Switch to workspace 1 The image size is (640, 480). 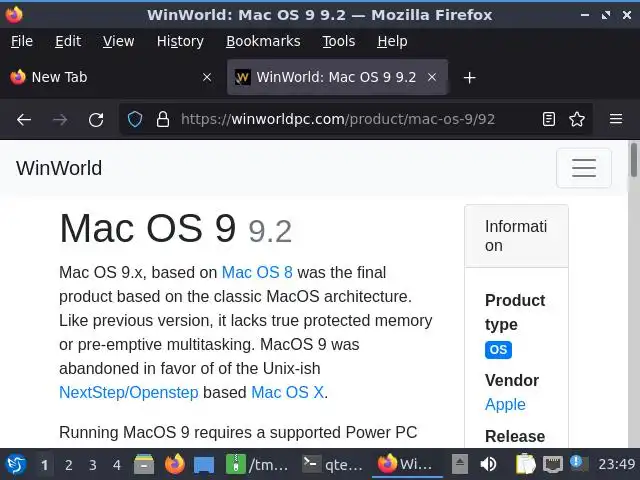tap(44, 464)
